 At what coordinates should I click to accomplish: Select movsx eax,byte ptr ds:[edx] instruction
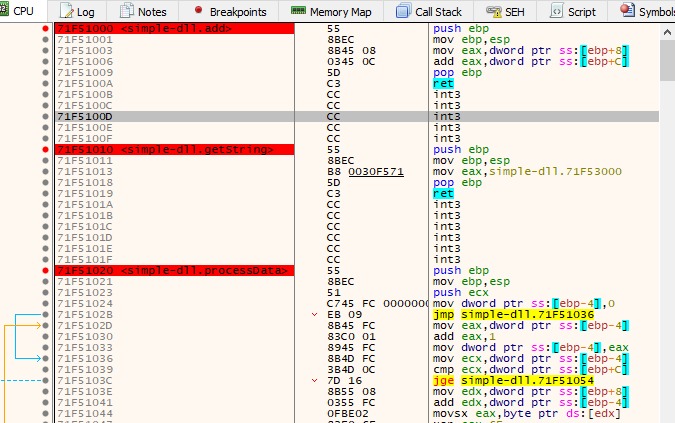tap(527, 413)
